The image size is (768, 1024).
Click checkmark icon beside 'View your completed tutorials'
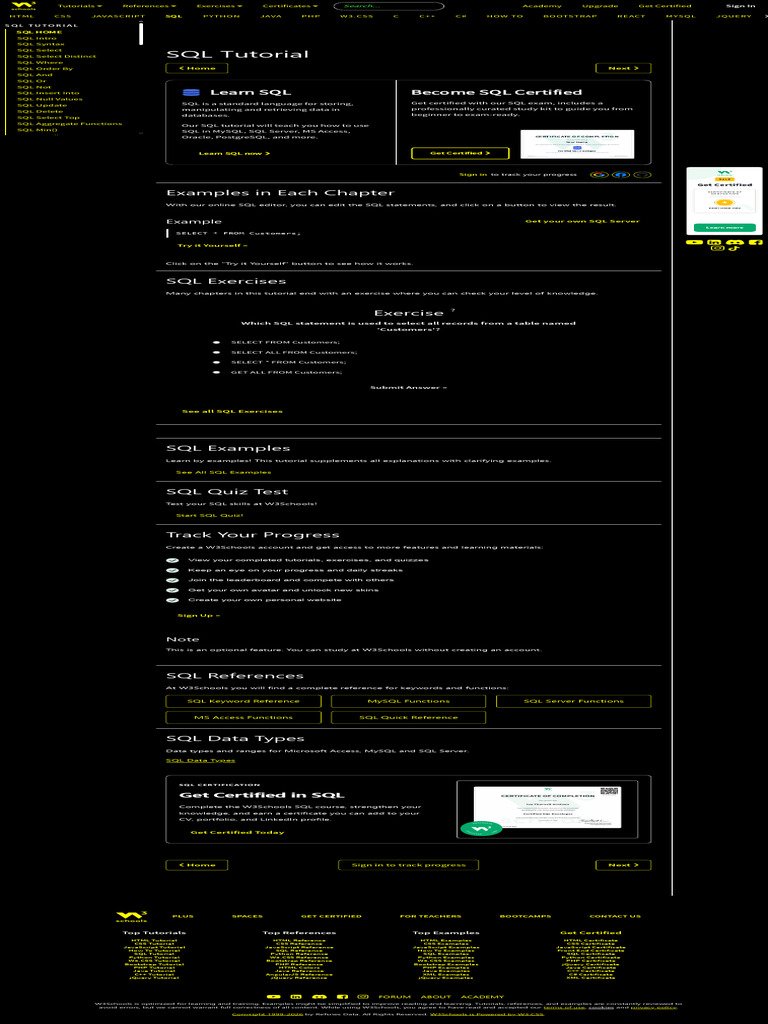(x=172, y=560)
